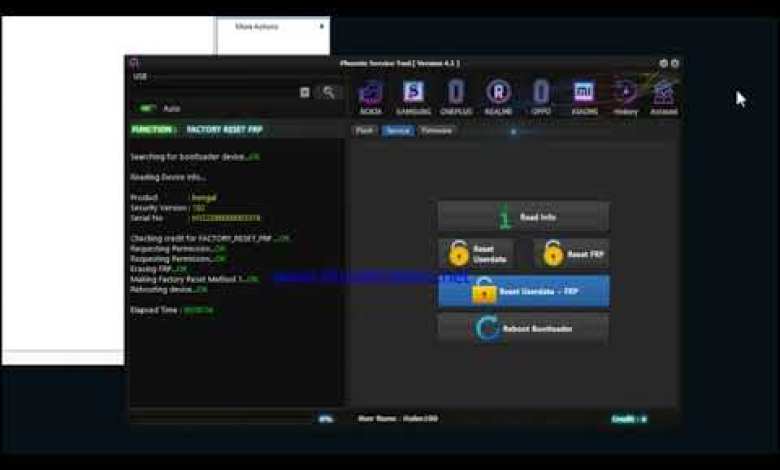The height and width of the screenshot is (470, 780).
Task: Click the Credit indicator in status bar
Action: point(629,419)
